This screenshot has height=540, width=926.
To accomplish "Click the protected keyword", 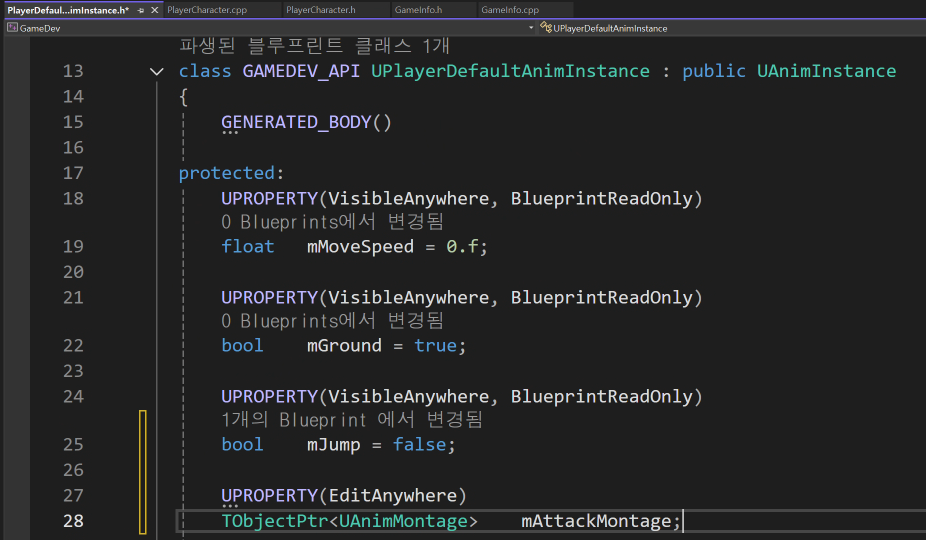I will 227,173.
